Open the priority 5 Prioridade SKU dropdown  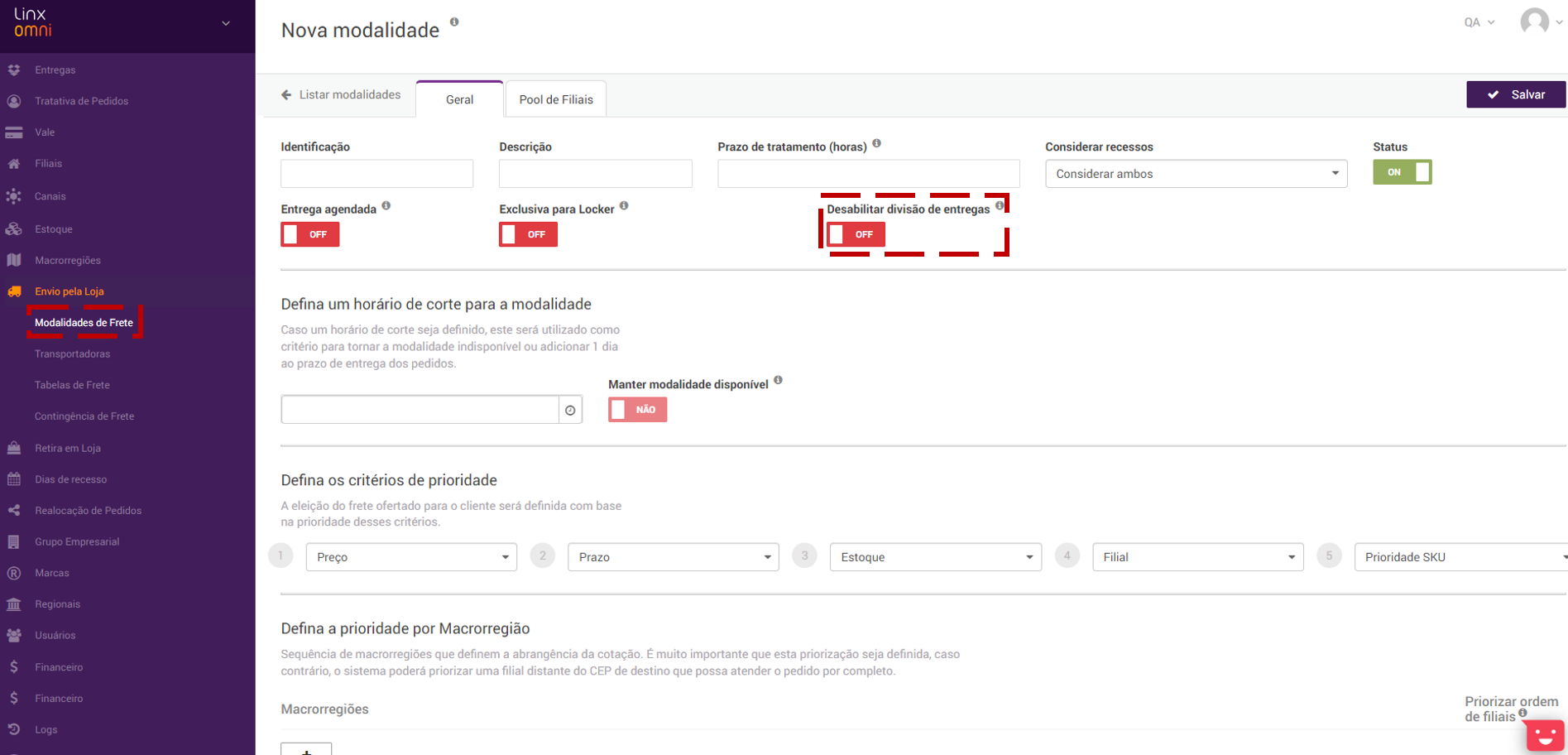(1460, 557)
